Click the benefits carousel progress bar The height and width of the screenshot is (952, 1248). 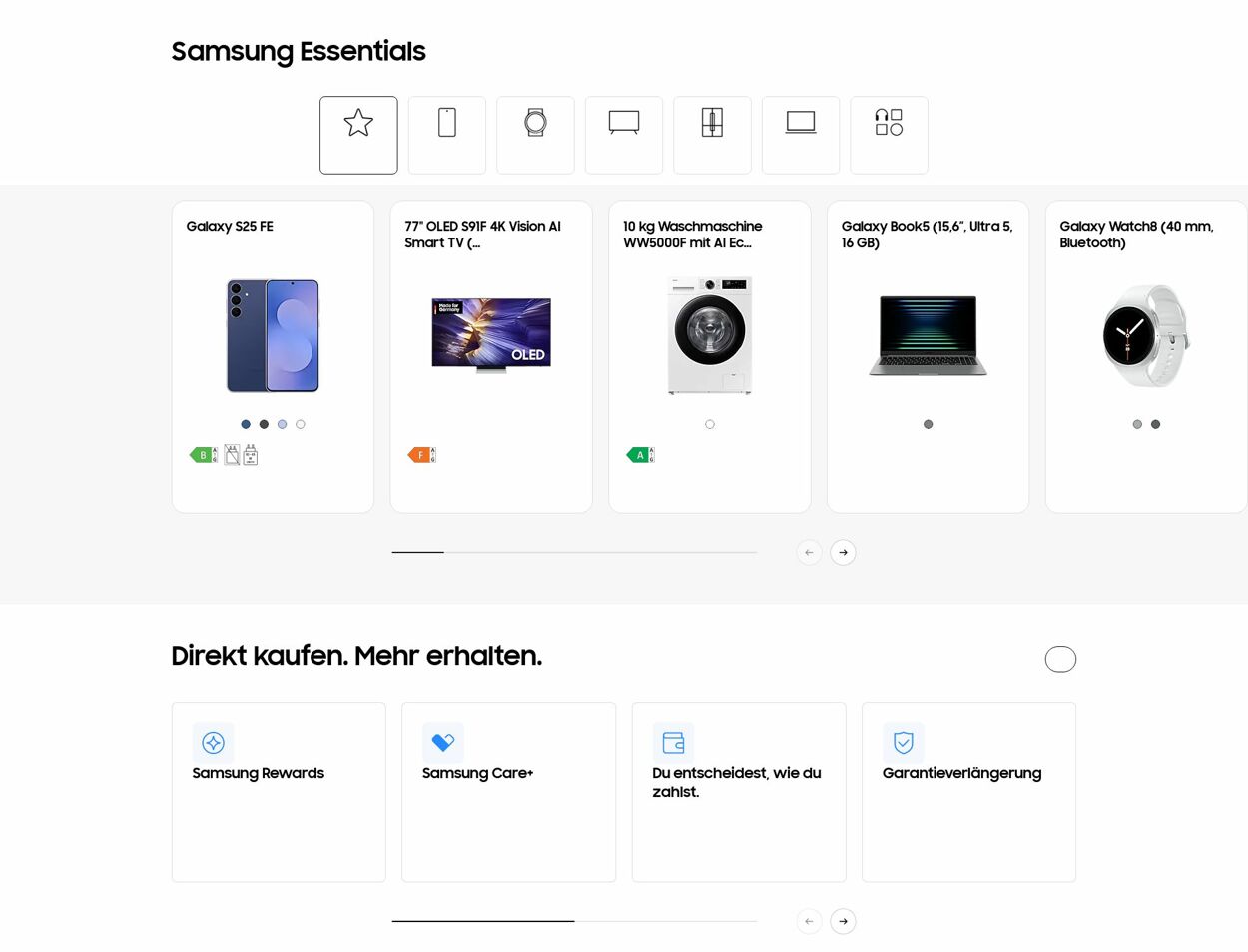[574, 921]
